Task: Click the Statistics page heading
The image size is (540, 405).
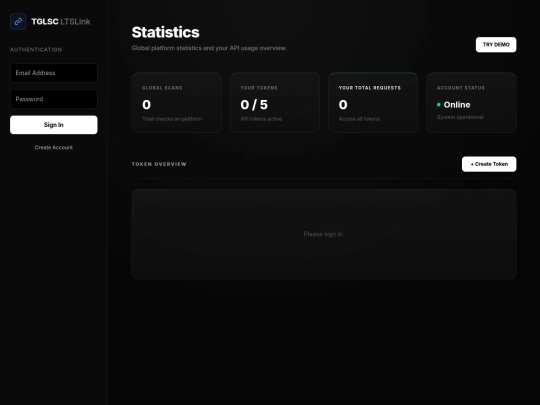Action: pyautogui.click(x=165, y=32)
